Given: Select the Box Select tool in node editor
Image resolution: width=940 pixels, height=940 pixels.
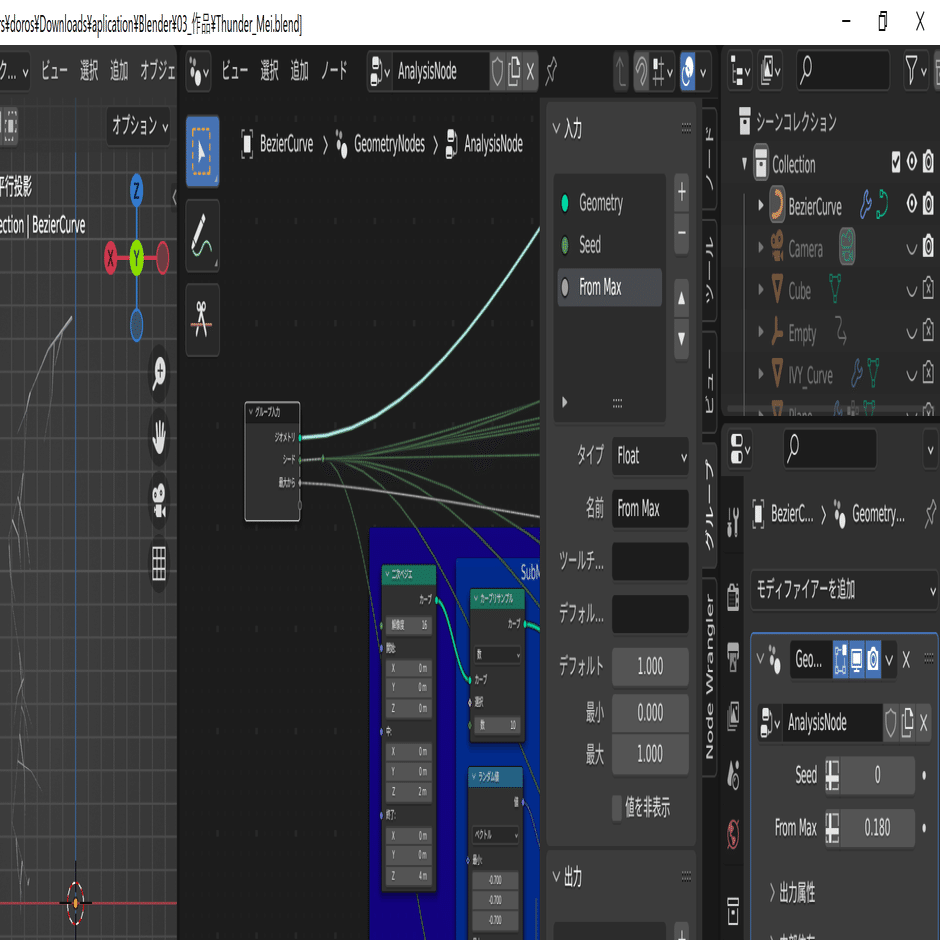Looking at the screenshot, I should [x=202, y=151].
